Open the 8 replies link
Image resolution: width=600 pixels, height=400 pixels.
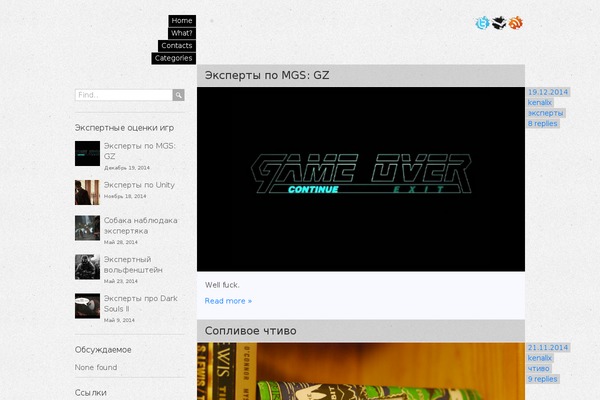[543, 123]
